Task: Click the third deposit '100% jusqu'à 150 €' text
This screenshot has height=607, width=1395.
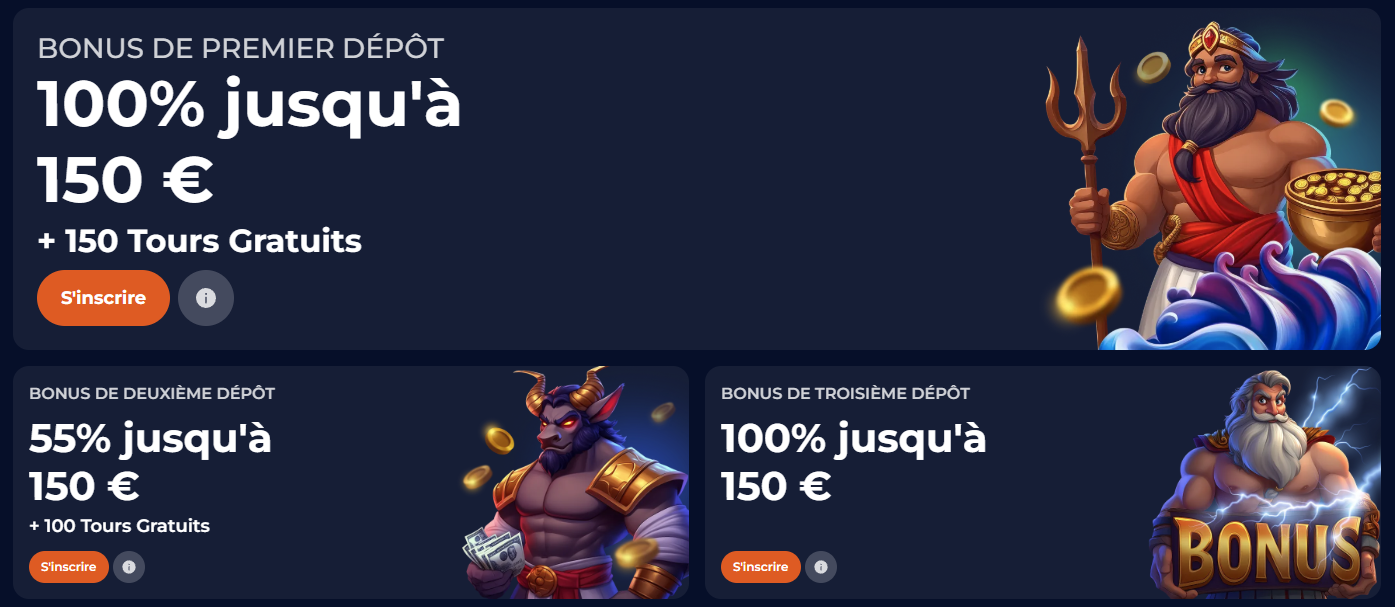Action: (x=854, y=462)
